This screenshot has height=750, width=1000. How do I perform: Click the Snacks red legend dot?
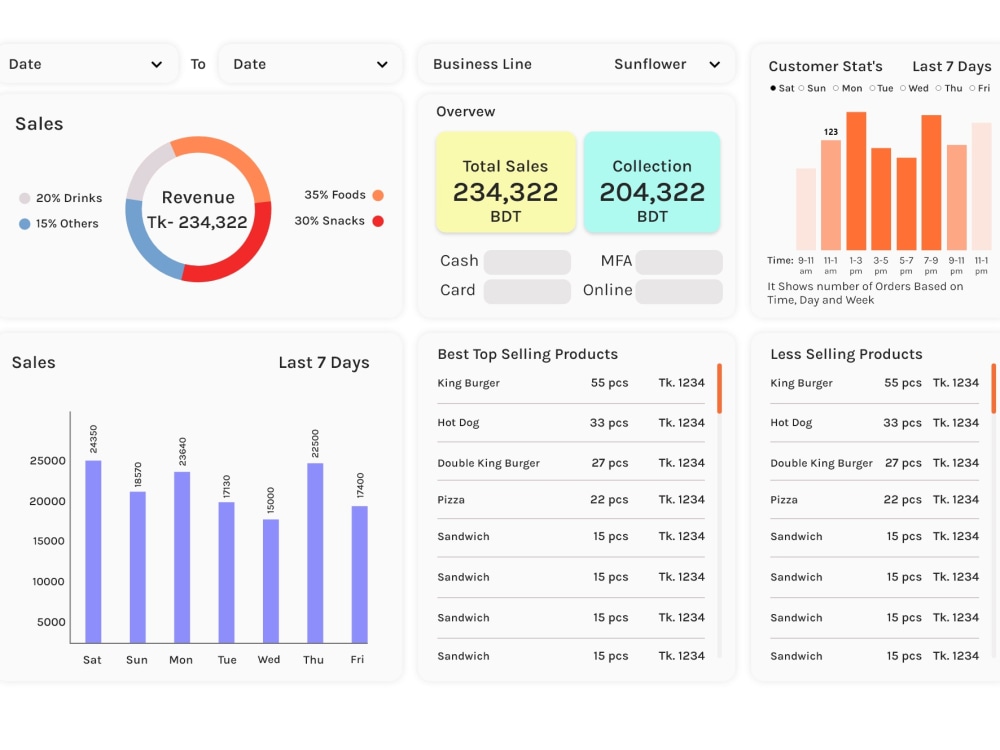coord(378,221)
